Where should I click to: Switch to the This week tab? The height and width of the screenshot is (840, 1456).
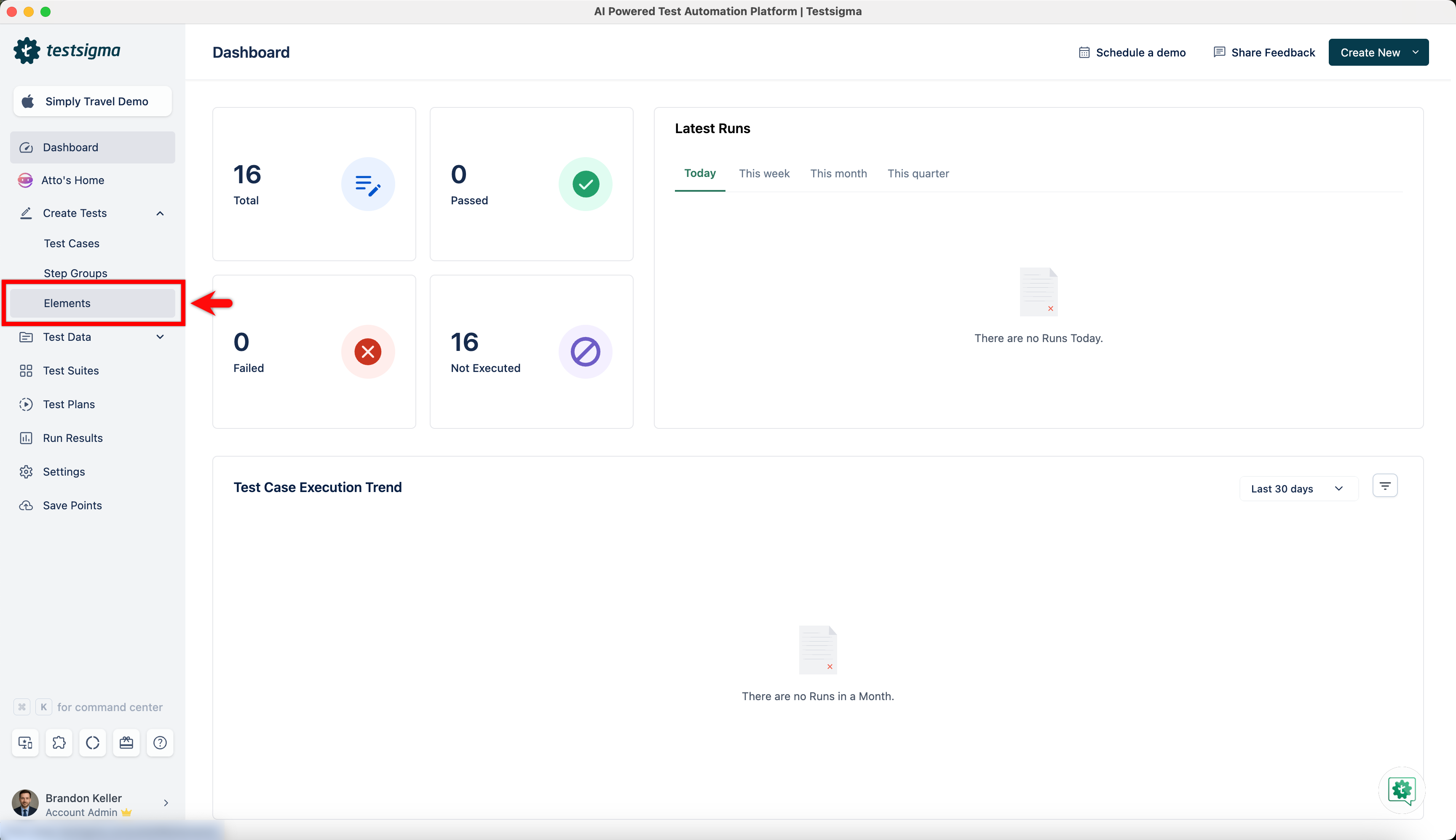pos(764,174)
